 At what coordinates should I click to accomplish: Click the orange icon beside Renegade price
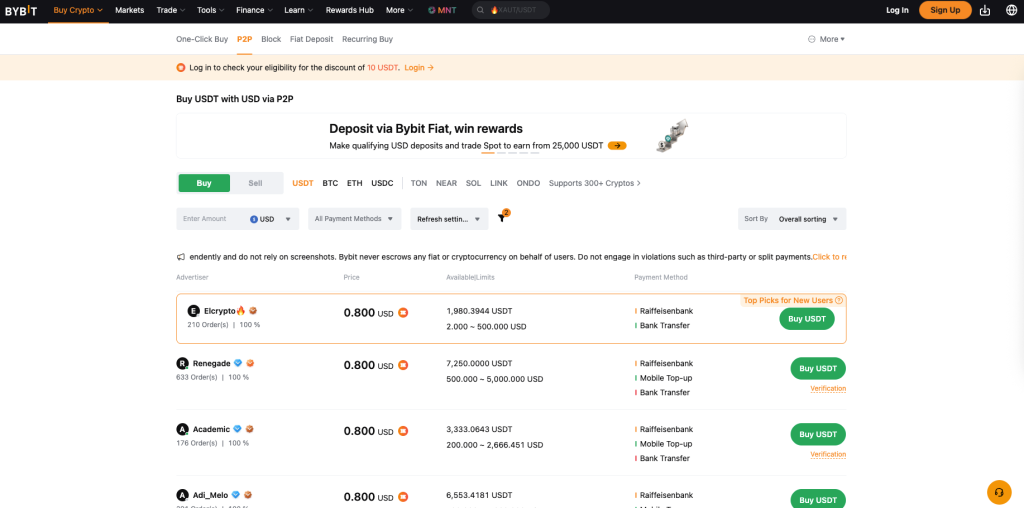click(404, 365)
